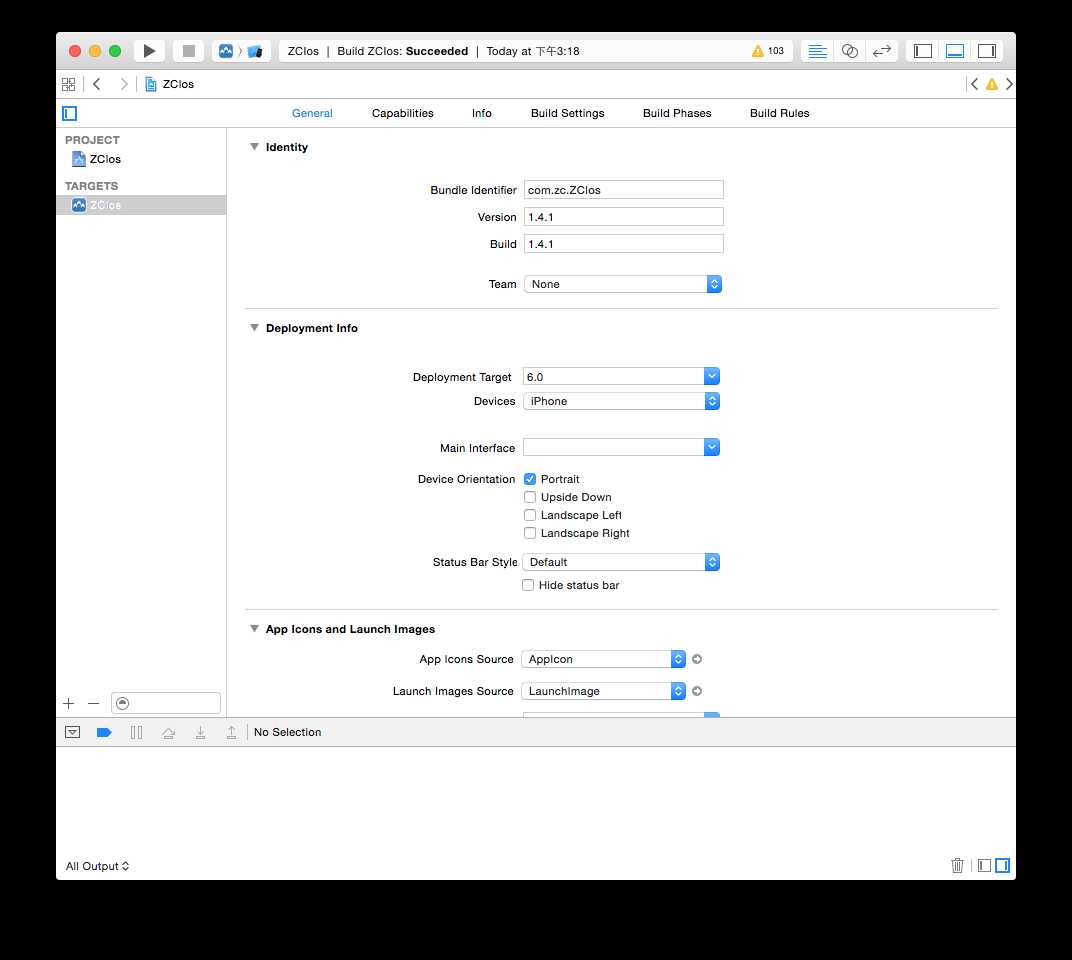1072x960 pixels.
Task: Open the Team dropdown
Action: pyautogui.click(x=623, y=284)
